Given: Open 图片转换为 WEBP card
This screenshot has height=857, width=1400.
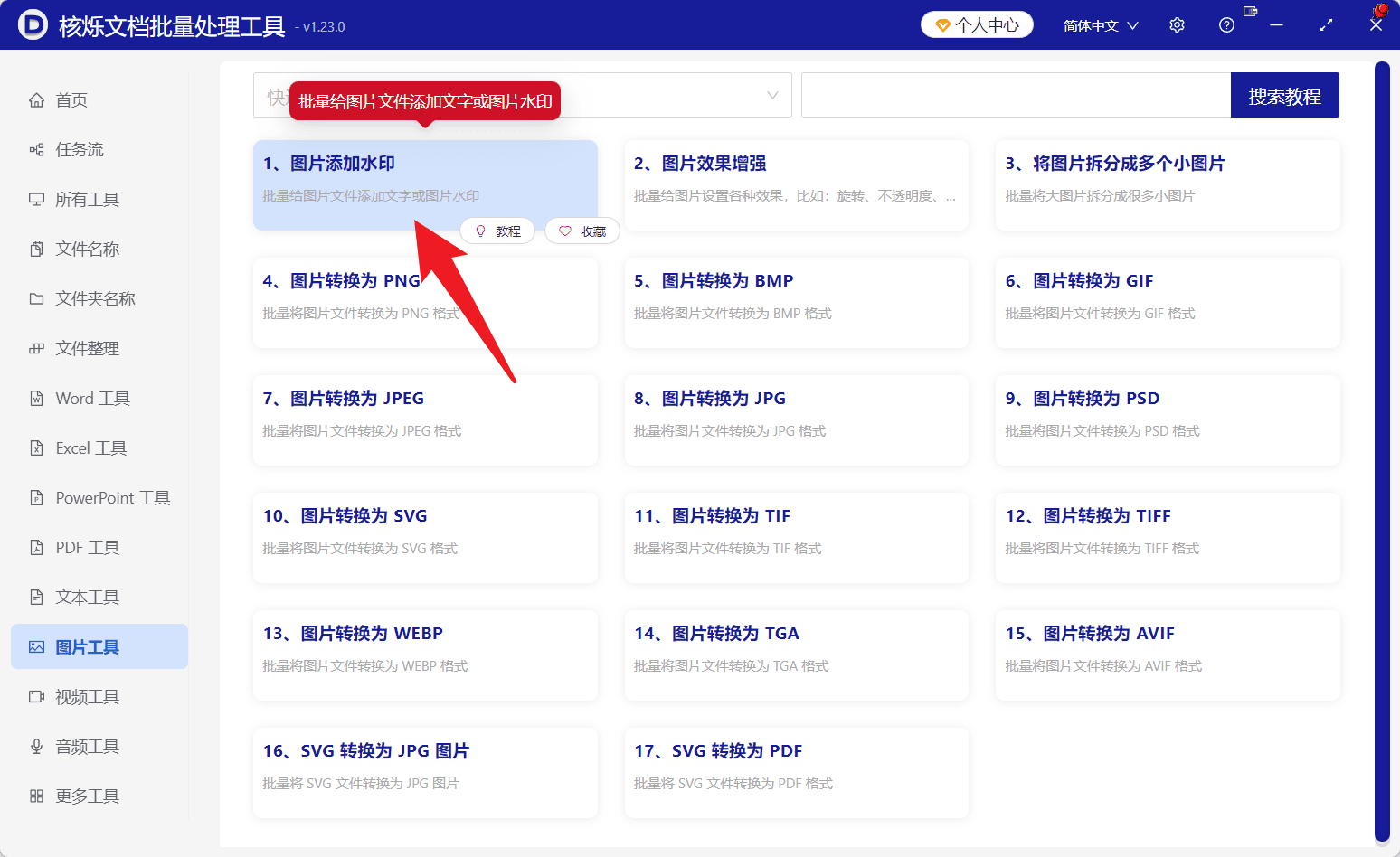Looking at the screenshot, I should (425, 655).
